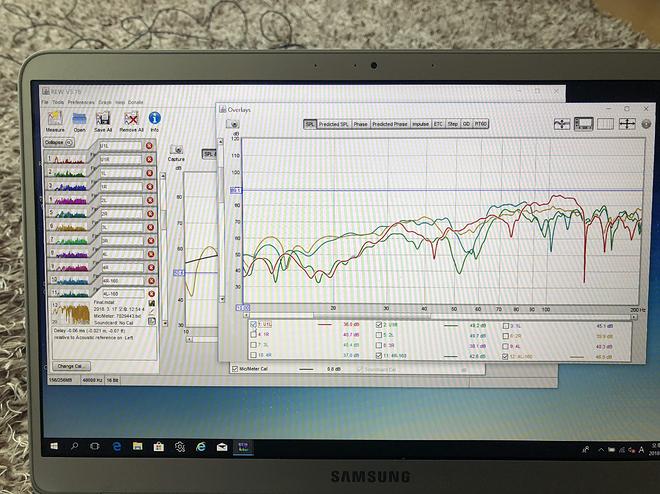This screenshot has width=660, height=494.
Task: Click right arrow of Overlays horizontal scrollbar
Action: (x=633, y=317)
